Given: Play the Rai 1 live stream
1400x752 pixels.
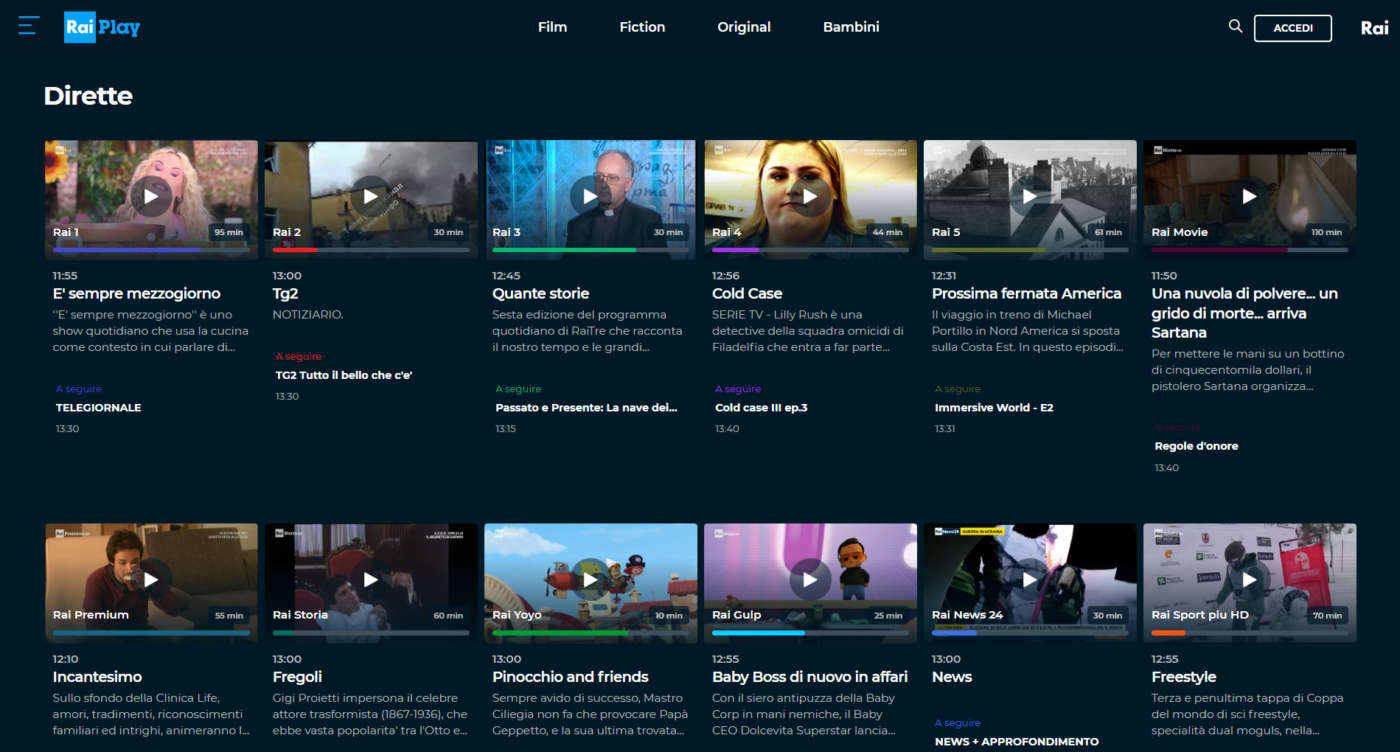Looking at the screenshot, I should pos(151,196).
